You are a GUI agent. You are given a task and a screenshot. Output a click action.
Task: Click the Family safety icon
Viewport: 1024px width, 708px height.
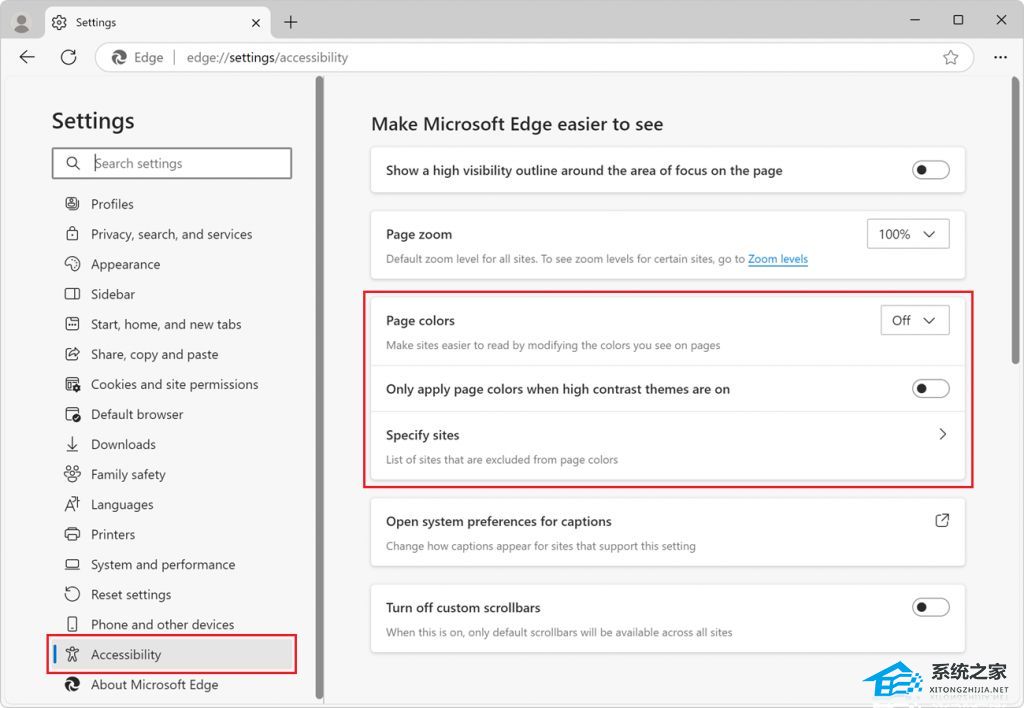point(72,474)
